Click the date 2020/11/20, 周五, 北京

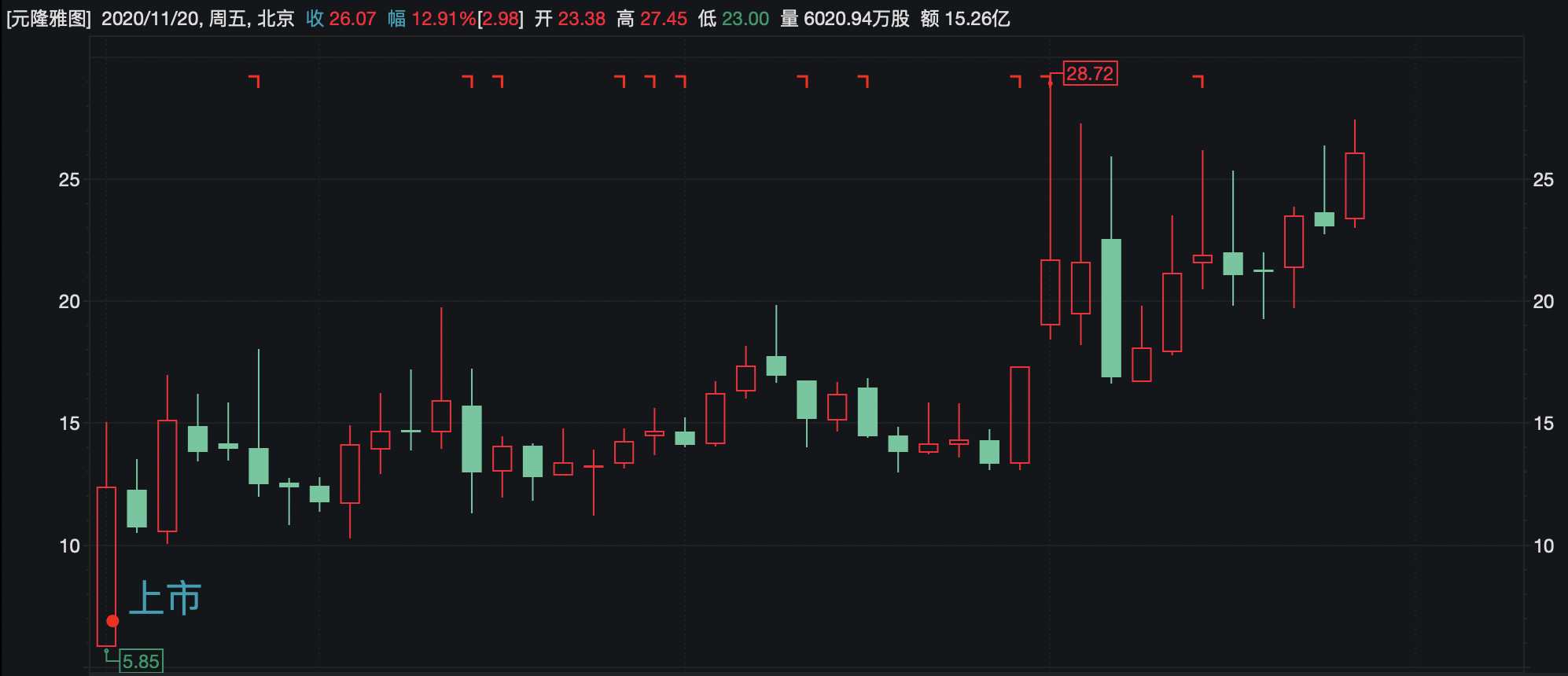[x=197, y=19]
